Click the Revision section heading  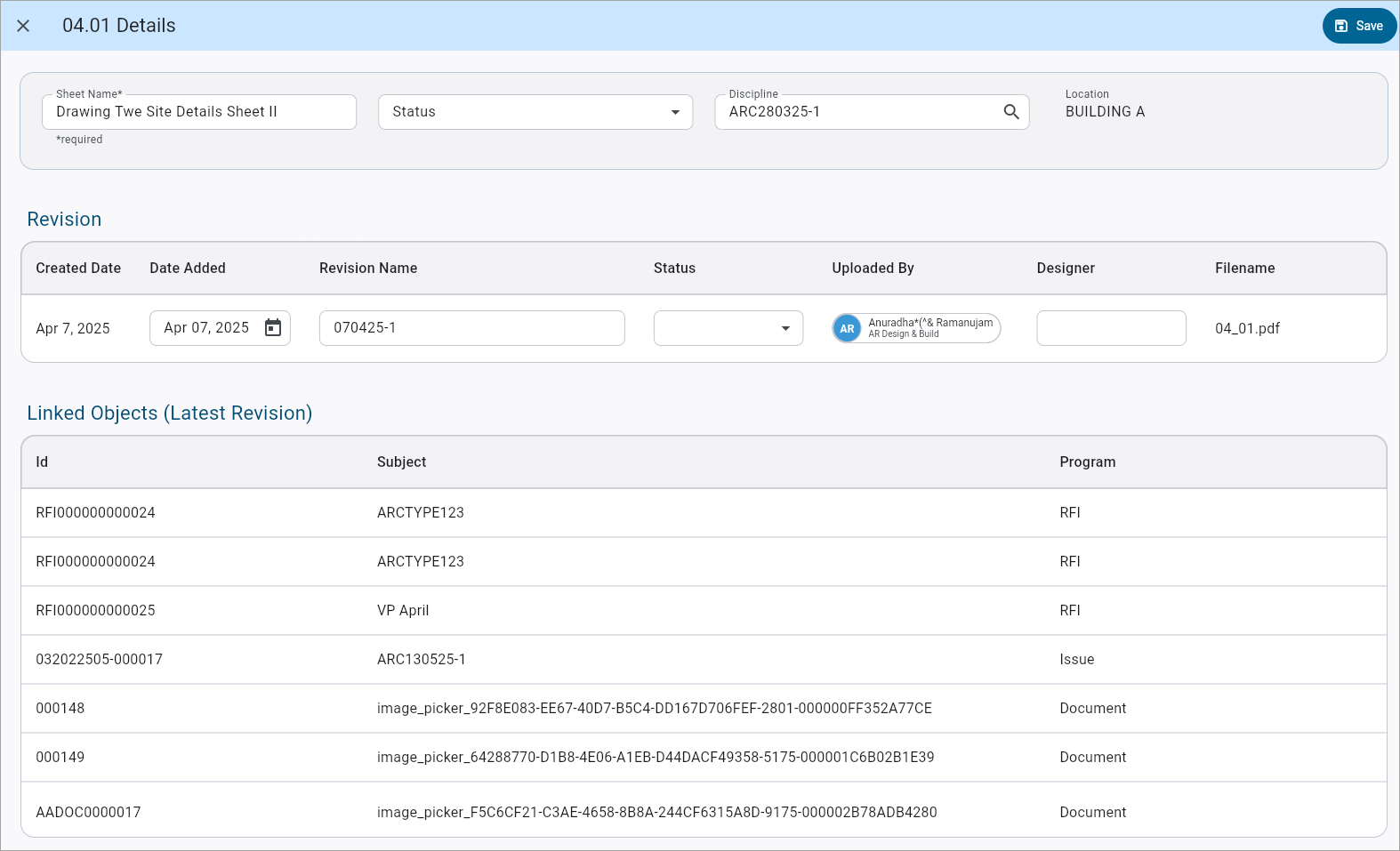pyautogui.click(x=64, y=219)
